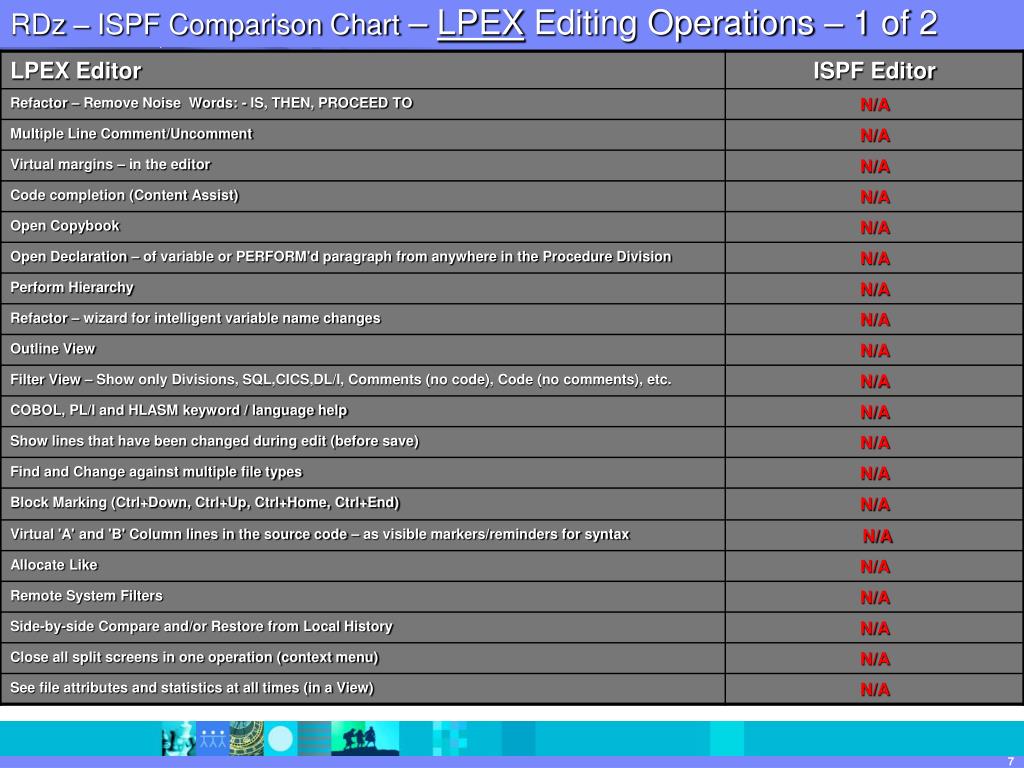This screenshot has height=768, width=1024.
Task: Click 'Perform Hierarchy' row text
Action: tap(72, 287)
